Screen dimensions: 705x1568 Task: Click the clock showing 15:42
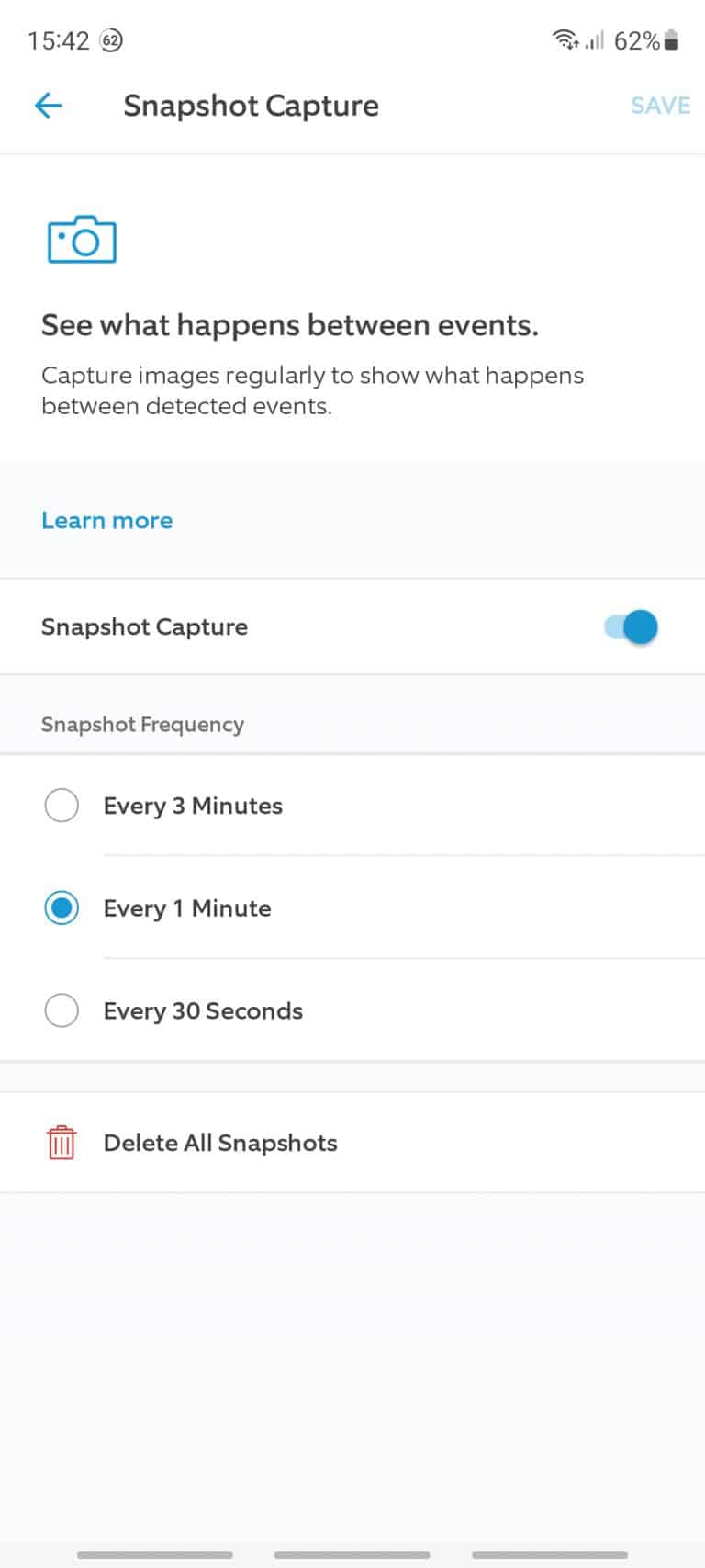[x=58, y=39]
